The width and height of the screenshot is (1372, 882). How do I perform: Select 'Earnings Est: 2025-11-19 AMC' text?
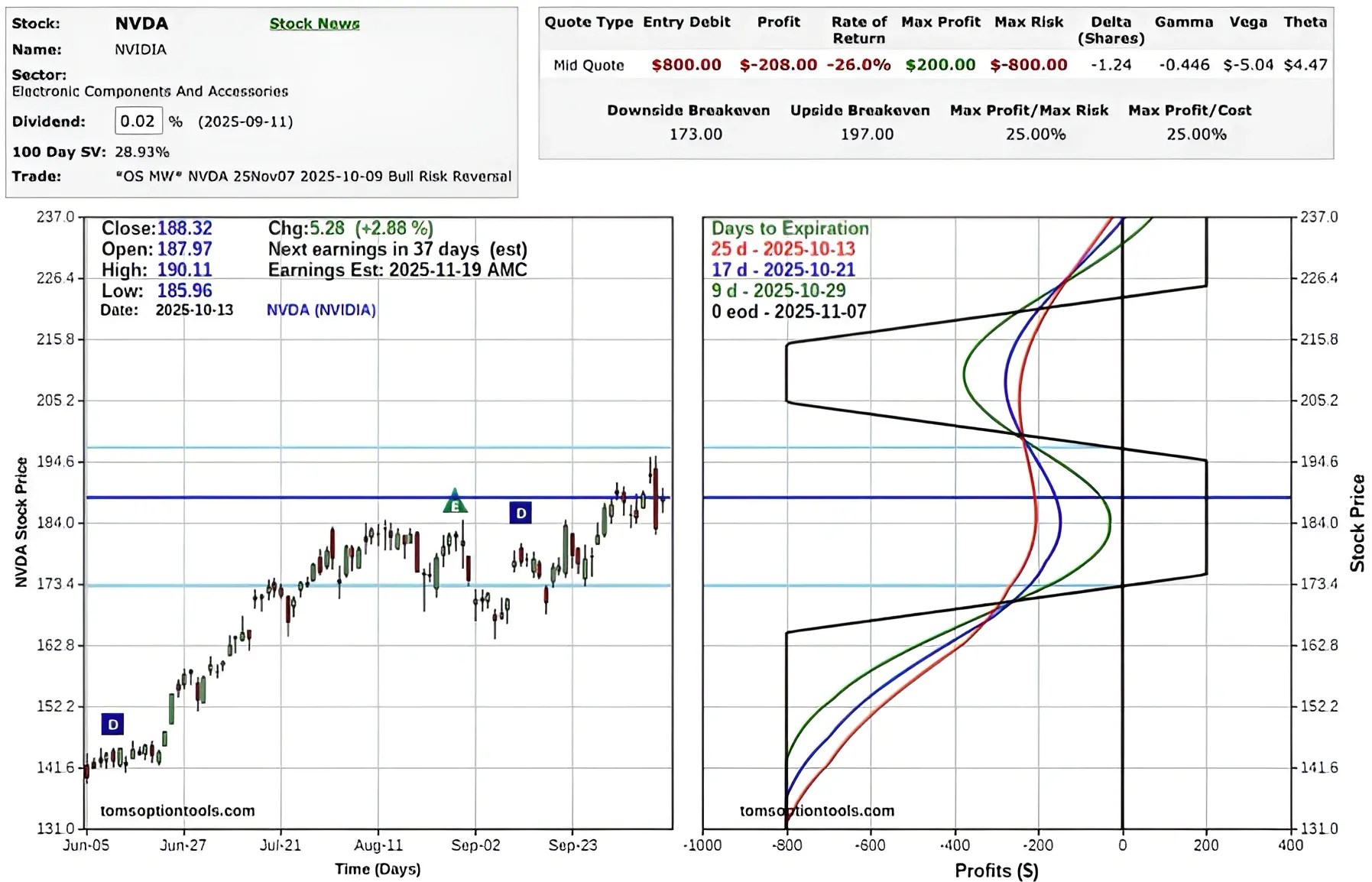[397, 270]
